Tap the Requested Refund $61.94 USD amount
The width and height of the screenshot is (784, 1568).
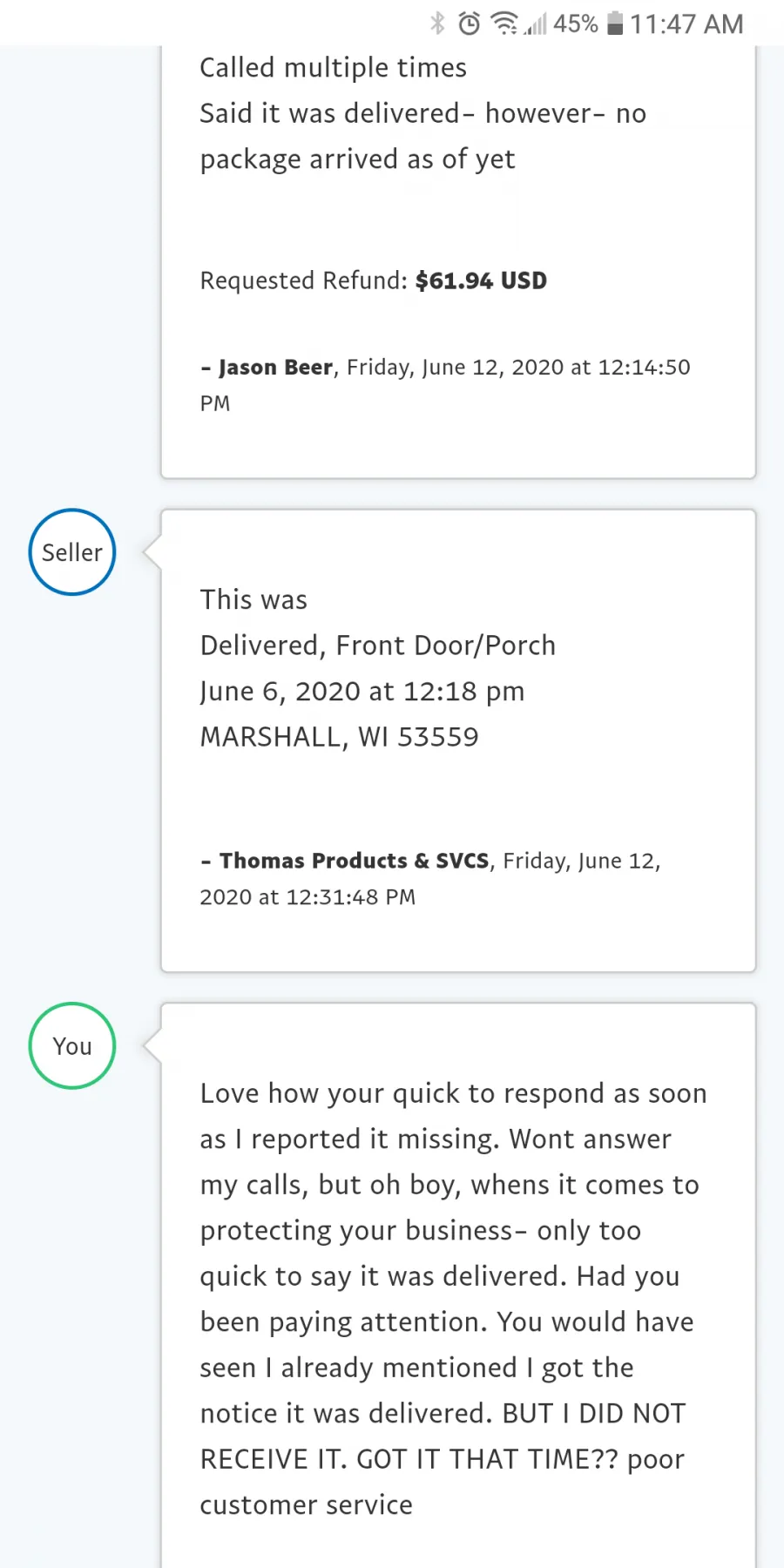pyautogui.click(x=481, y=280)
